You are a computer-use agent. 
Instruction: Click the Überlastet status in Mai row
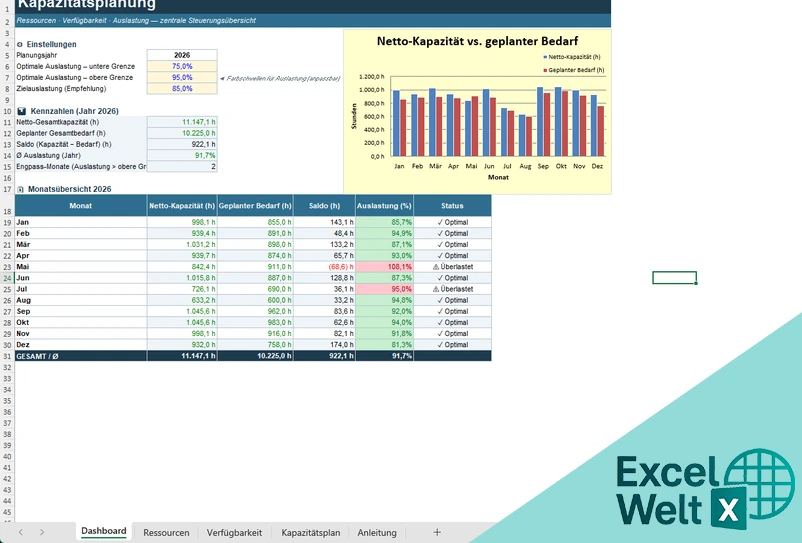(453, 266)
